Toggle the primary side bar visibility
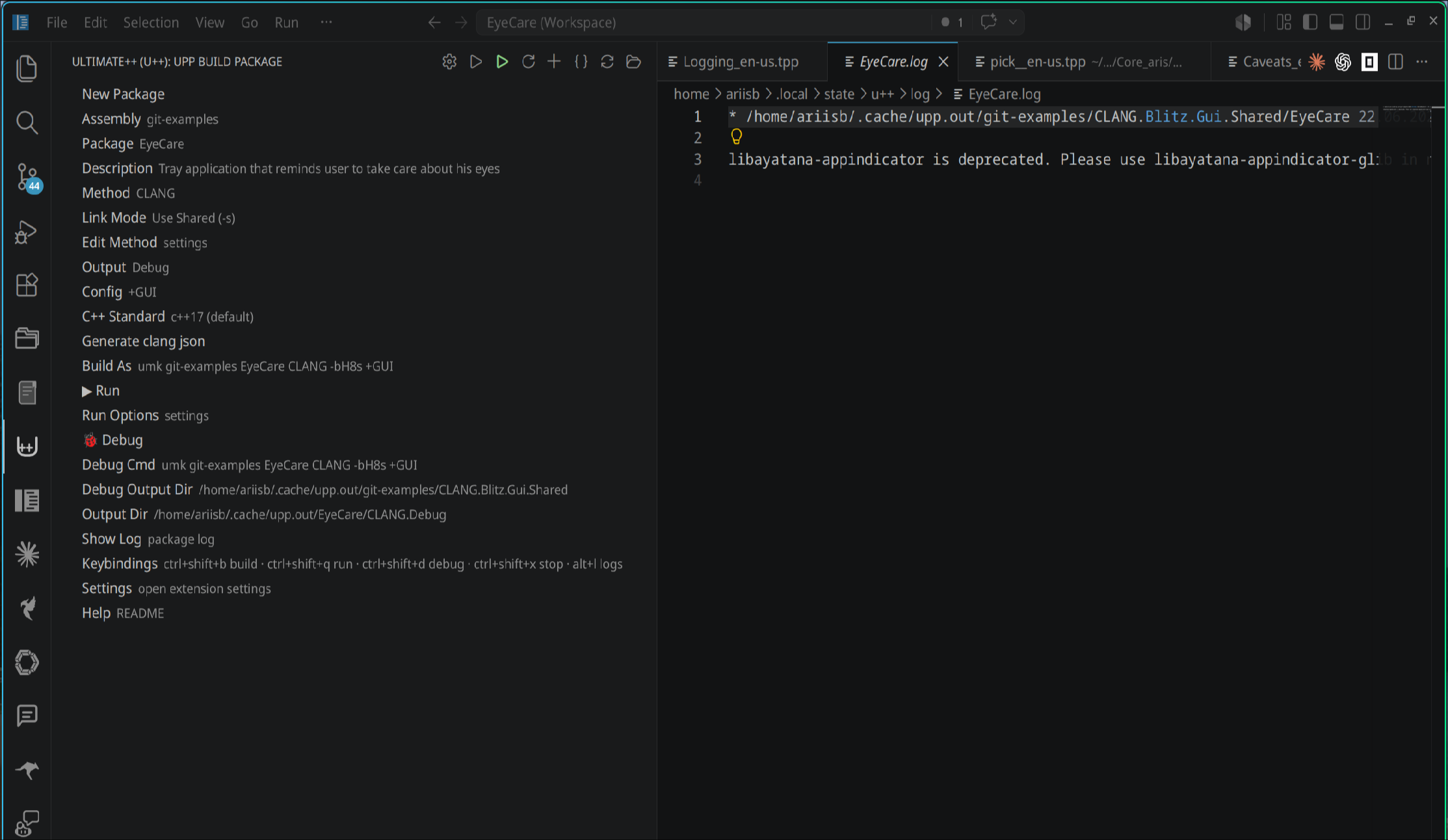Image resolution: width=1448 pixels, height=840 pixels. (1310, 22)
